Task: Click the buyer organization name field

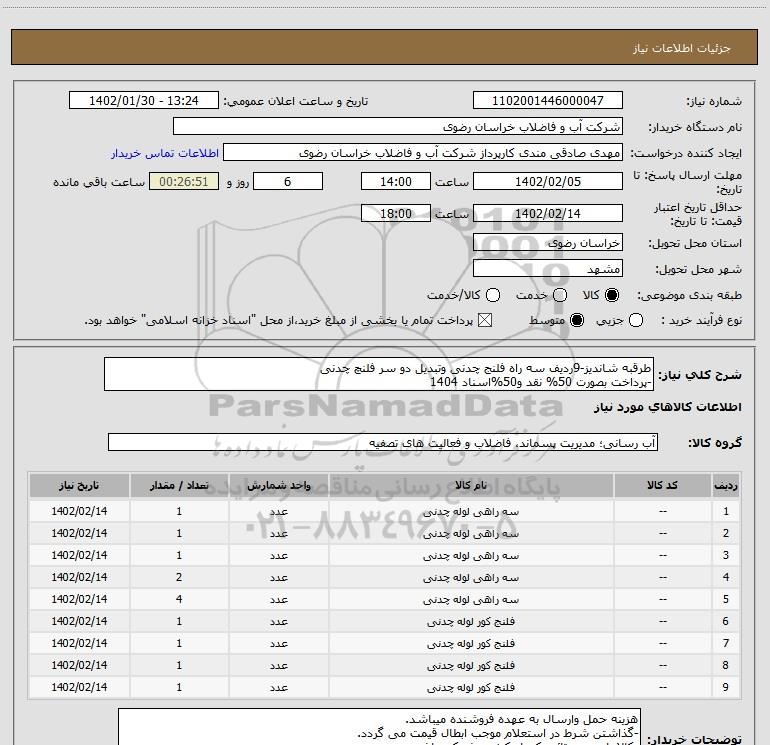Action: pos(398,126)
